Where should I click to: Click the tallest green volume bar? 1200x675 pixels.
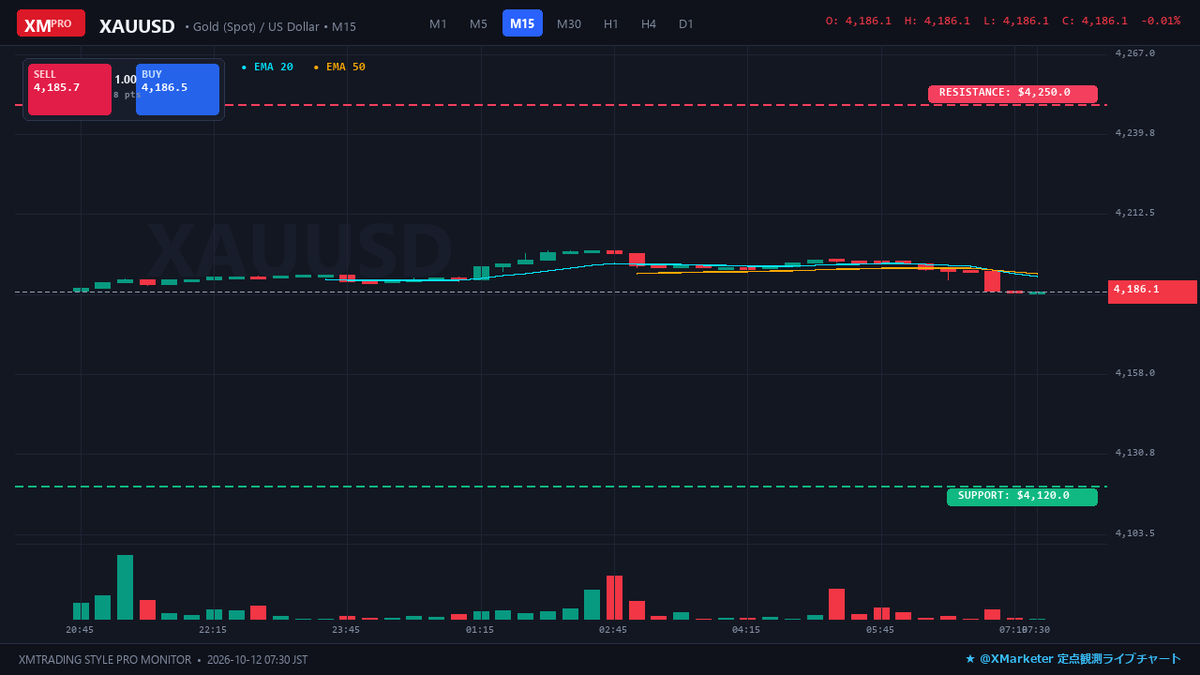coord(125,588)
